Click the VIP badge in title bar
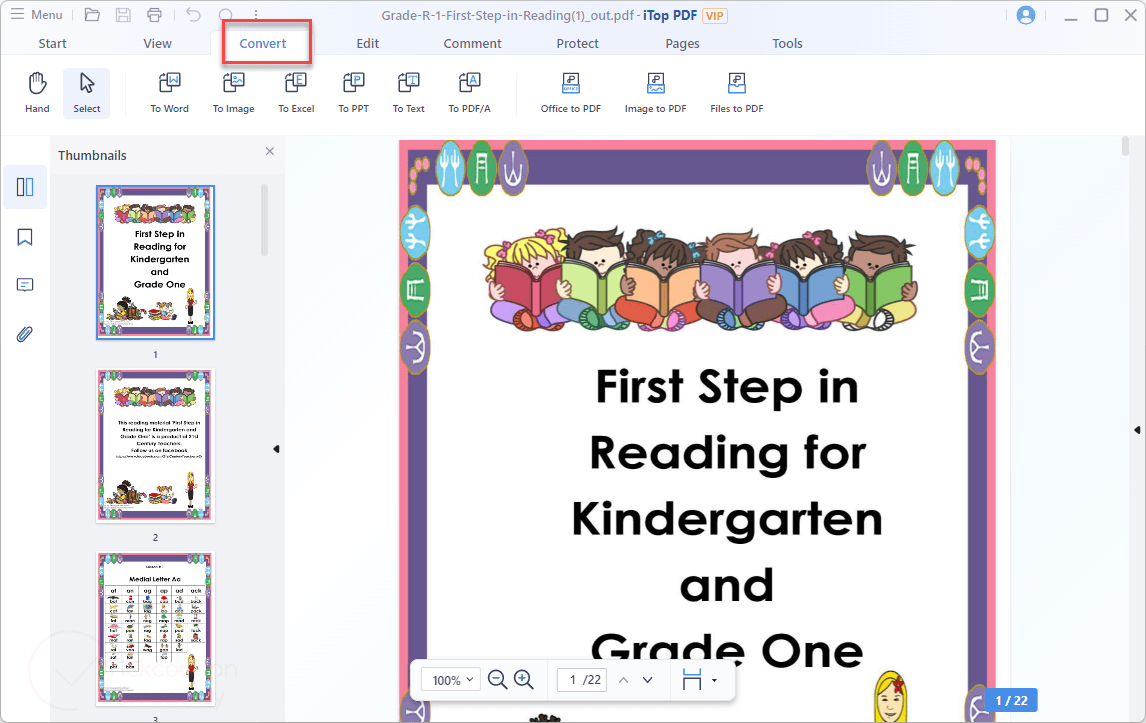1146x723 pixels. (x=715, y=15)
